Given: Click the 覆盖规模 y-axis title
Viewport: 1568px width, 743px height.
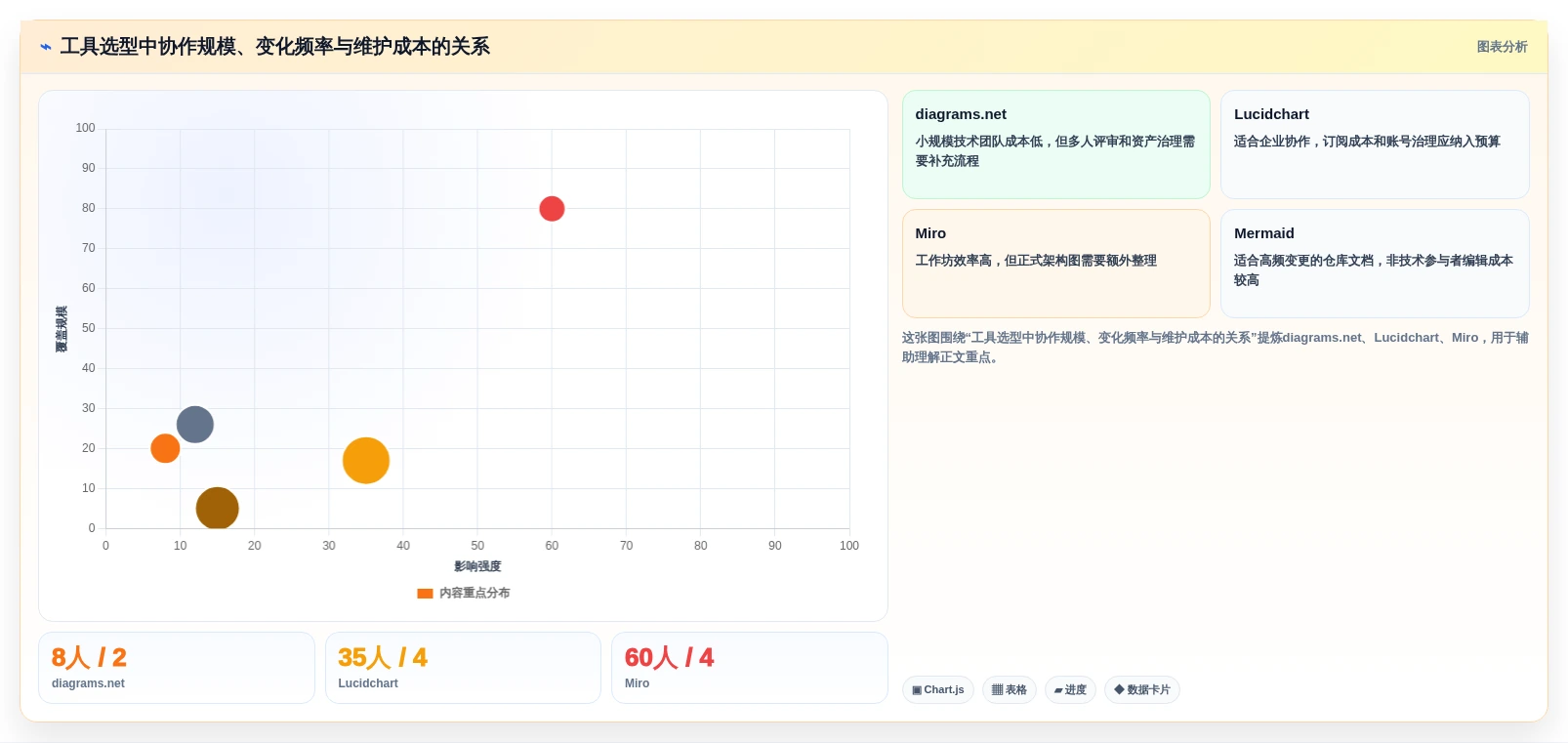Looking at the screenshot, I should click(62, 329).
